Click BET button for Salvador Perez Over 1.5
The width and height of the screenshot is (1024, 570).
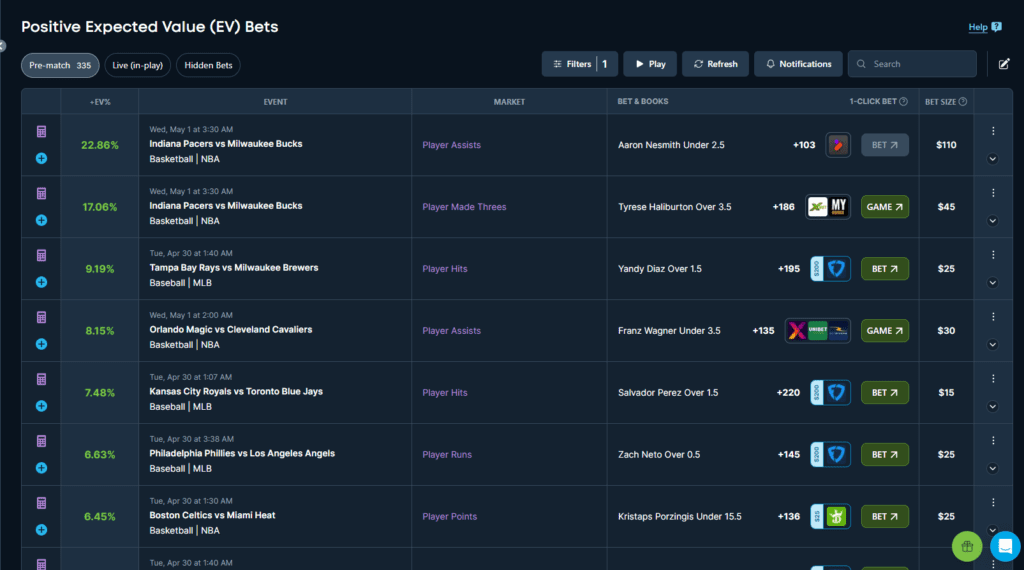[885, 393]
